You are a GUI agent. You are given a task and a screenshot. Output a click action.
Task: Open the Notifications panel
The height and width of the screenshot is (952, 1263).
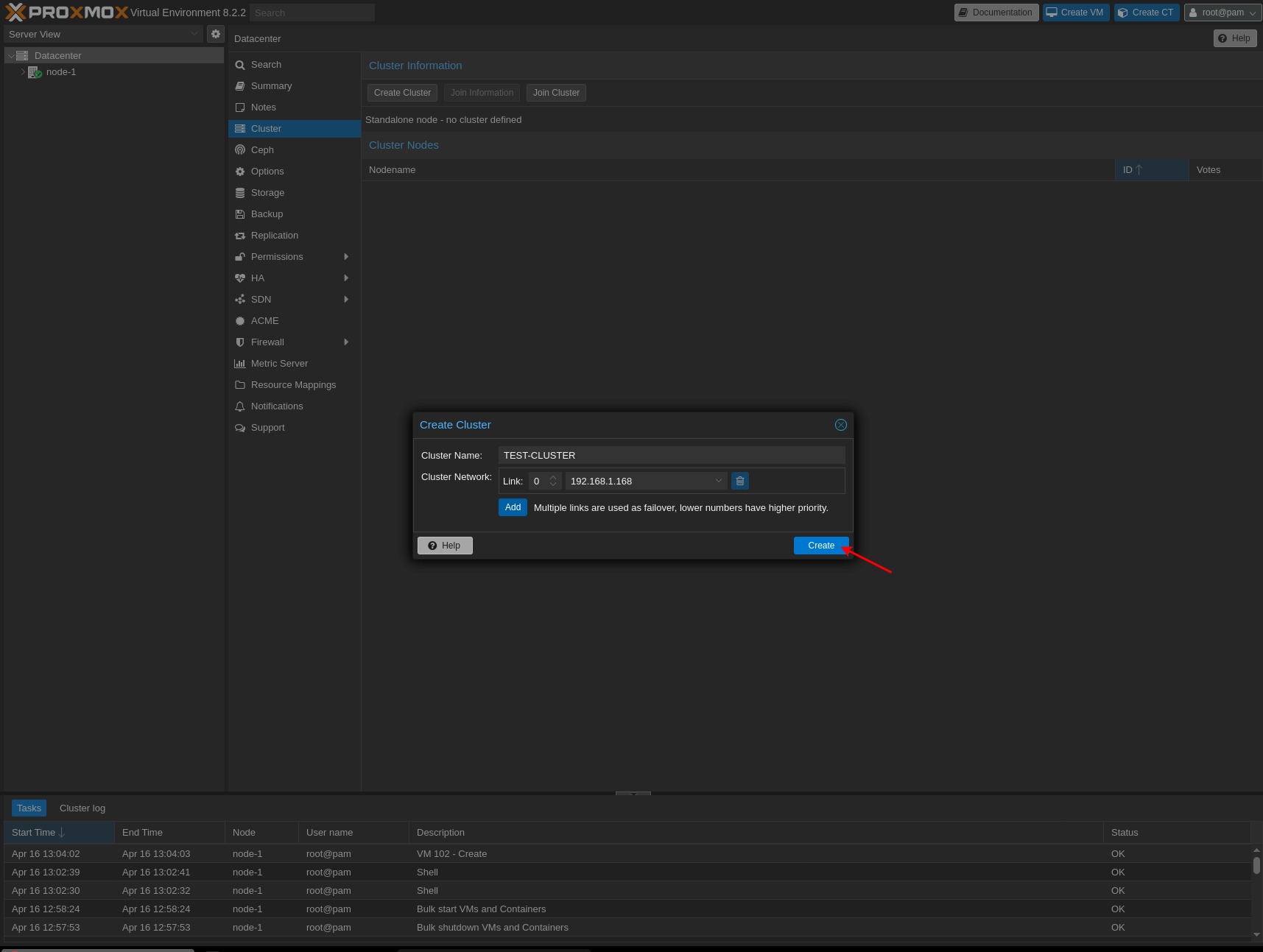[276, 406]
